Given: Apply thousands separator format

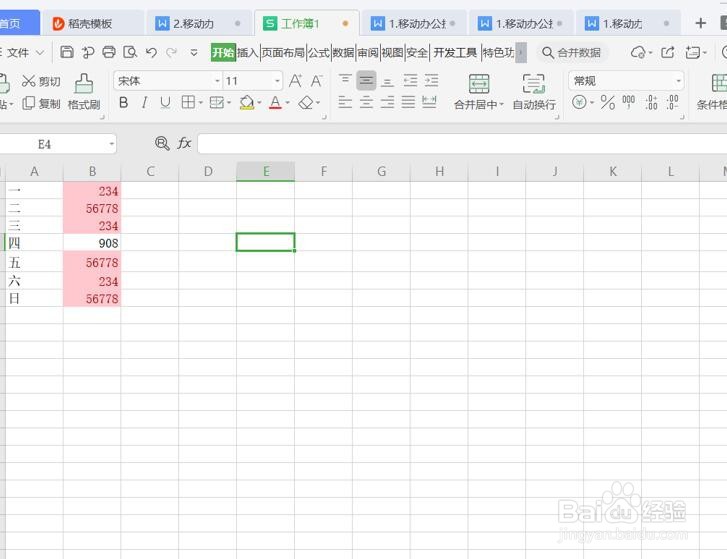Looking at the screenshot, I should (x=629, y=102).
